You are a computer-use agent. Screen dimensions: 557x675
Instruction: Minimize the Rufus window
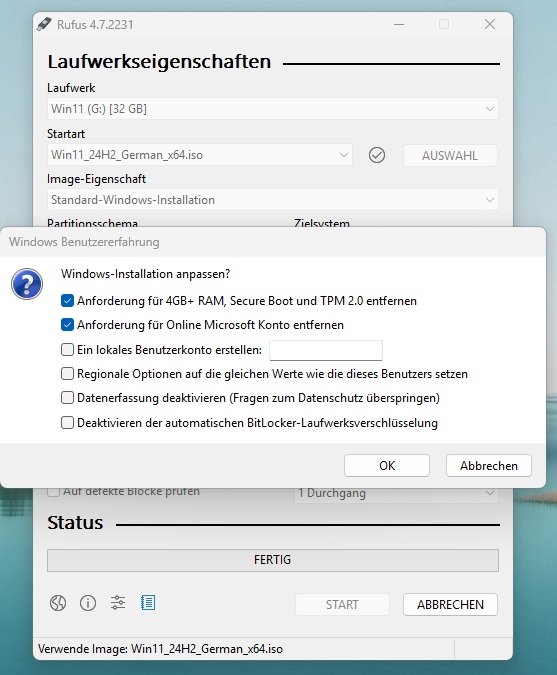(399, 25)
